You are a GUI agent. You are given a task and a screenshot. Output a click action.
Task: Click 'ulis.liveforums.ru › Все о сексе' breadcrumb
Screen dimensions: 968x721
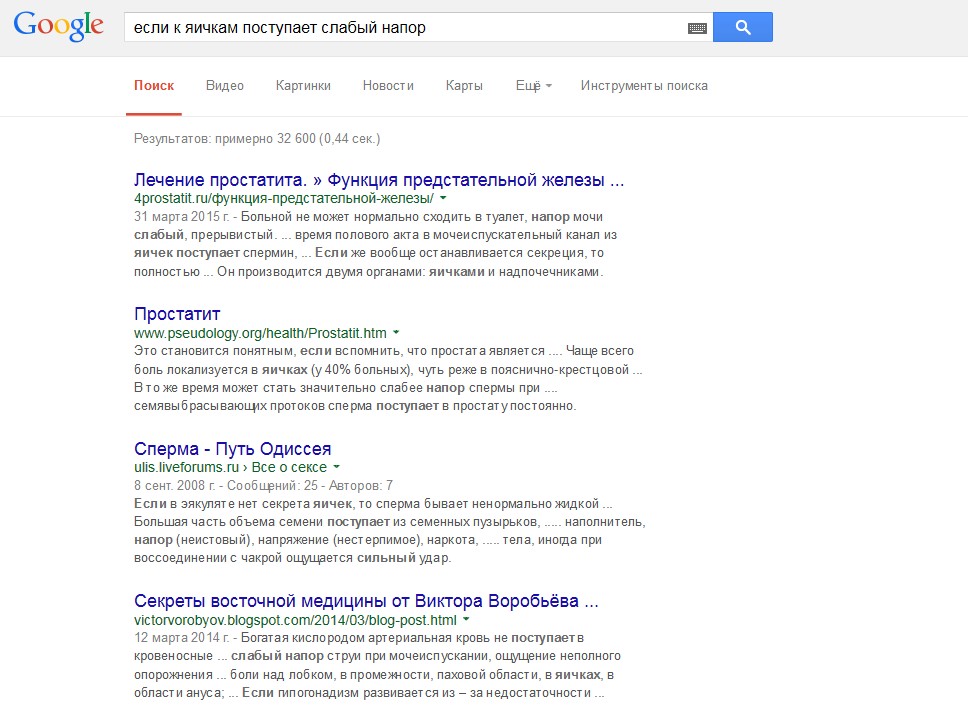tap(230, 467)
